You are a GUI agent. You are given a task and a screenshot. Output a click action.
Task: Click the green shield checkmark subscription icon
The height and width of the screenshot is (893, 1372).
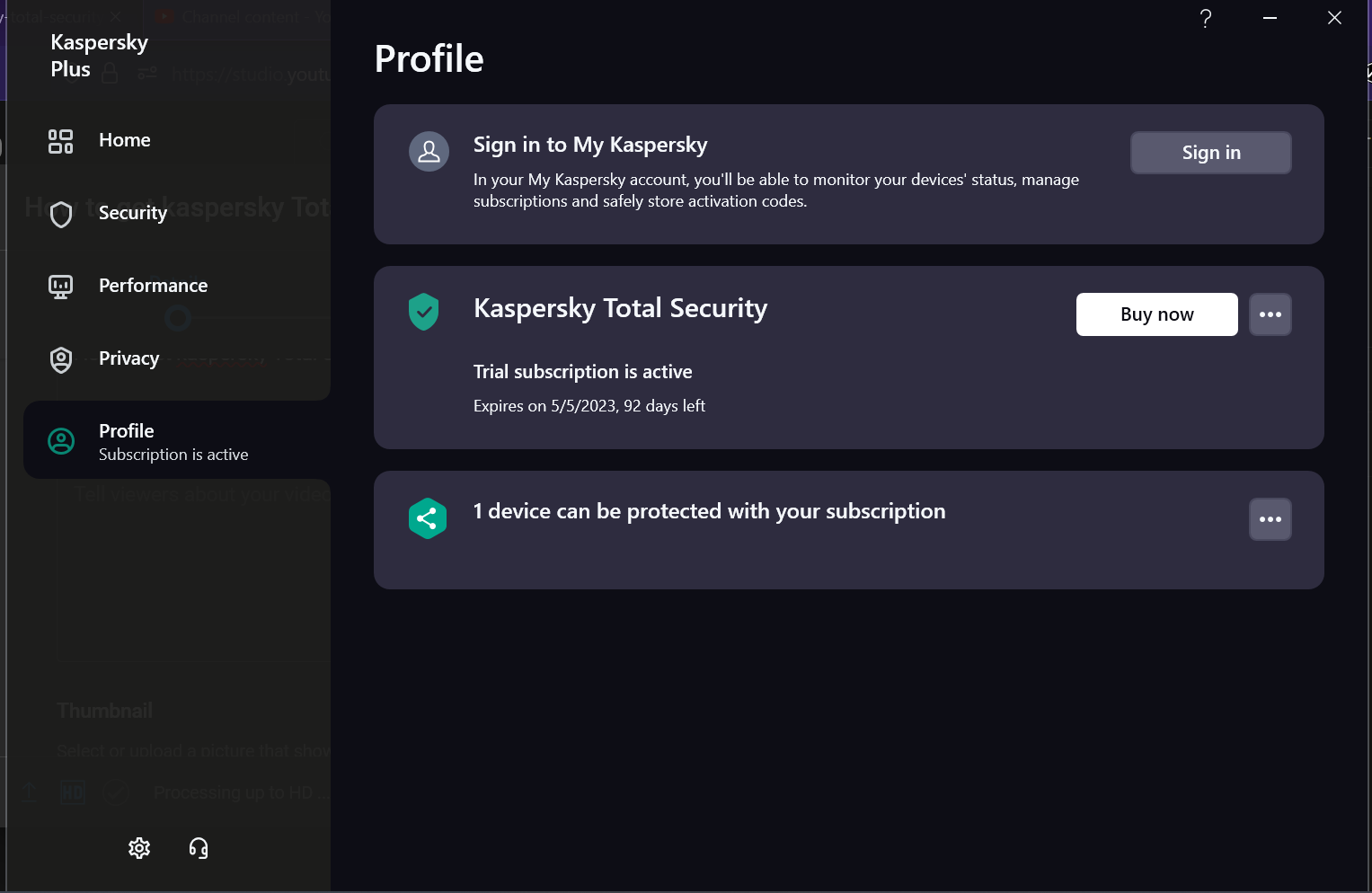coord(424,312)
